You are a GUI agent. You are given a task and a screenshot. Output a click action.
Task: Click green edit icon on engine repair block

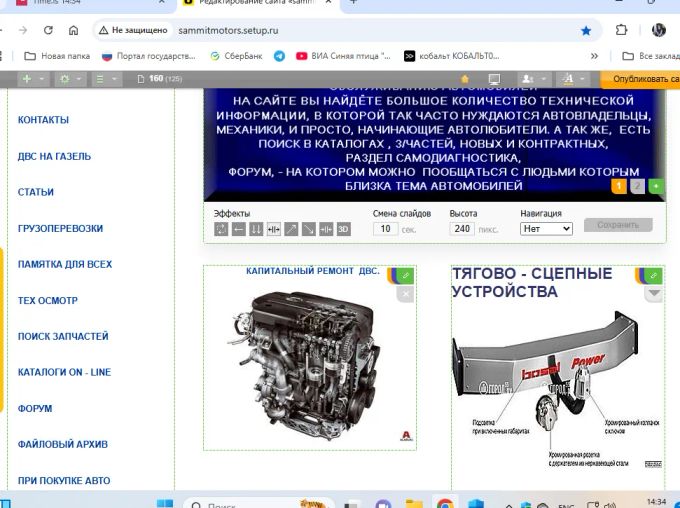point(405,275)
